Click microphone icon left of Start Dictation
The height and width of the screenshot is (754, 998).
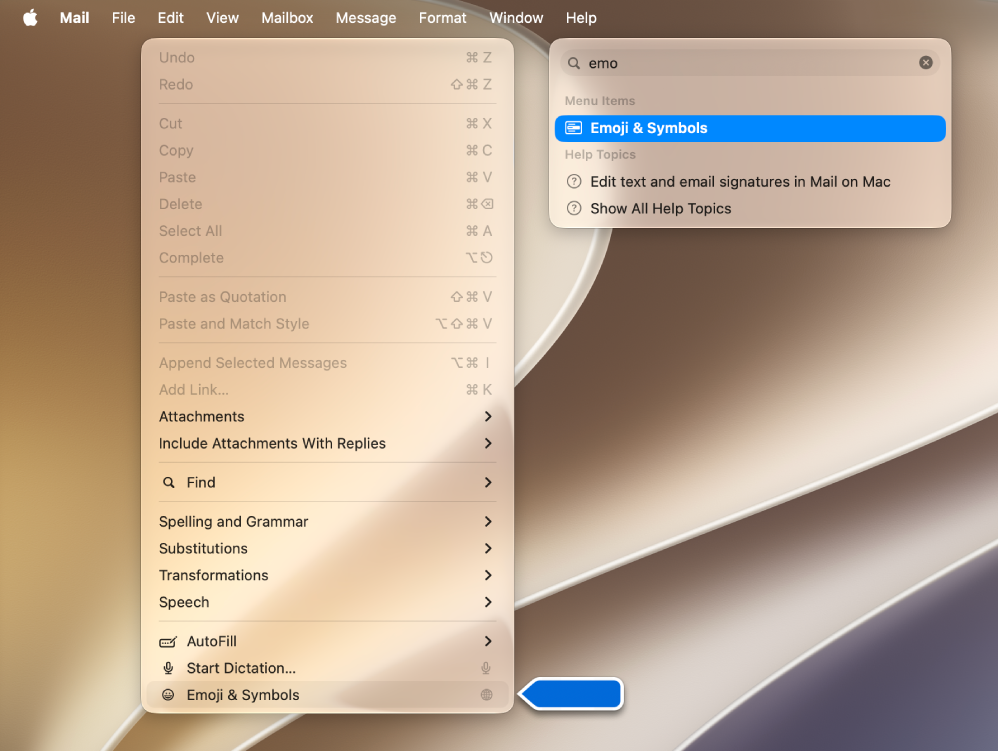click(x=168, y=668)
